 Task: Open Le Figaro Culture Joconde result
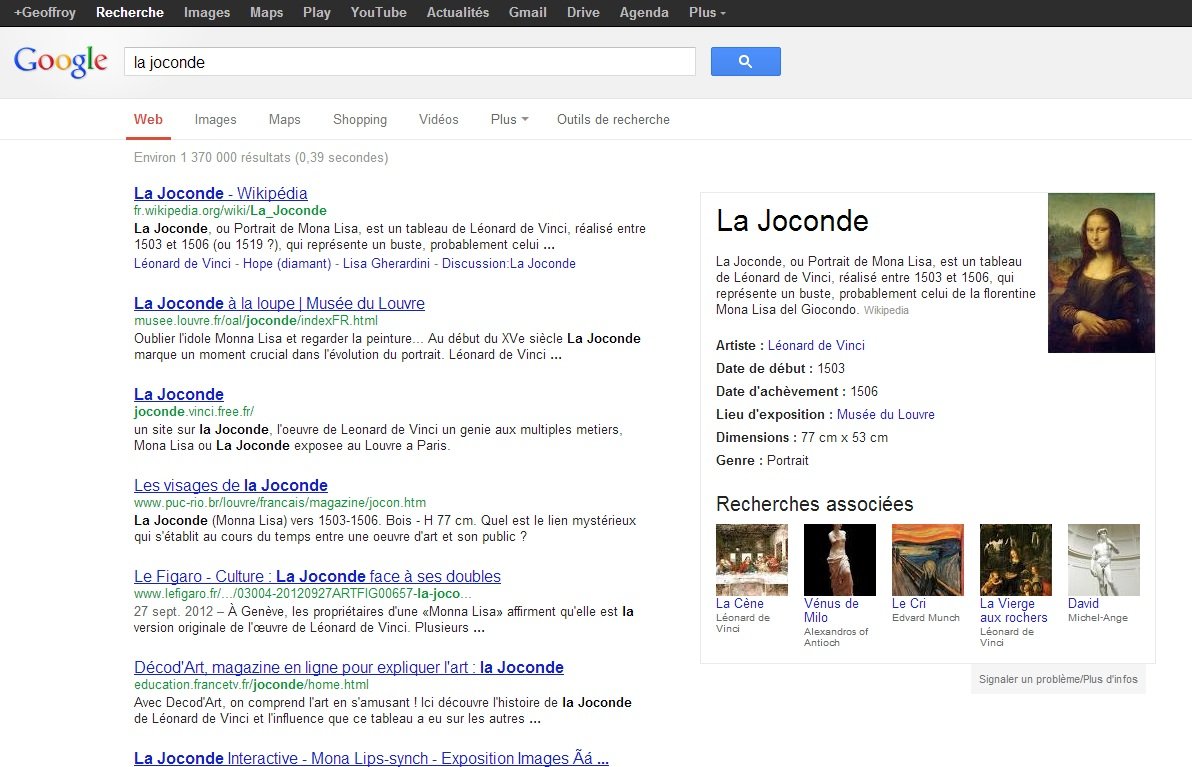(317, 576)
